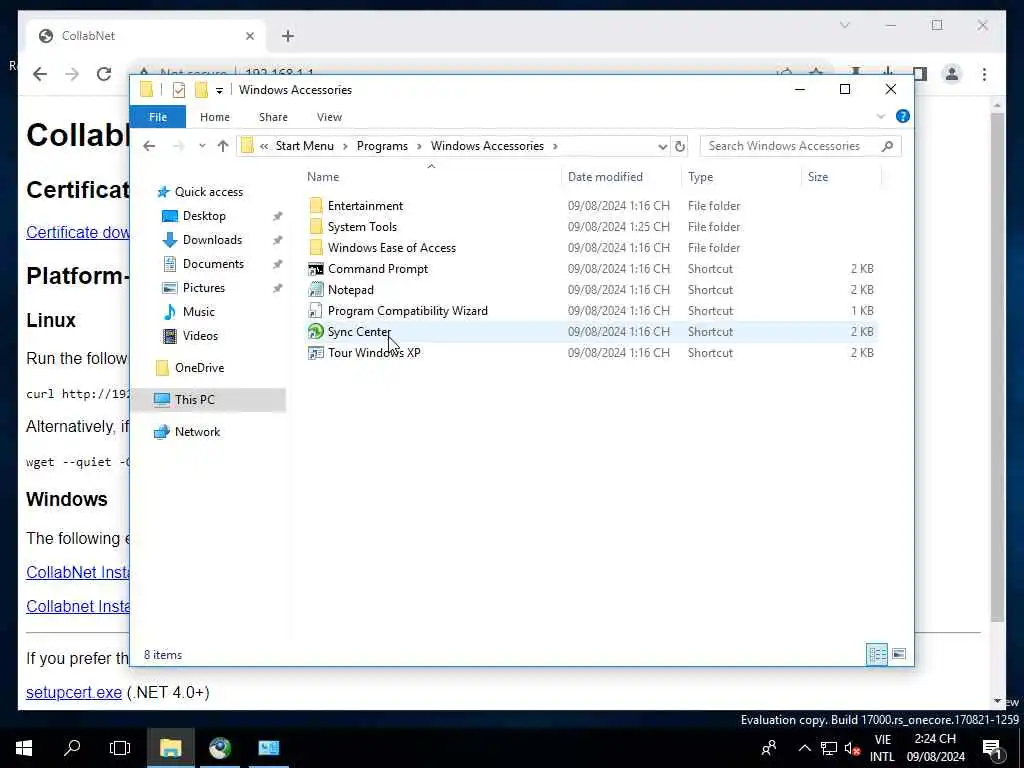Image resolution: width=1024 pixels, height=768 pixels.
Task: Show hidden system tray icons
Action: click(805, 748)
